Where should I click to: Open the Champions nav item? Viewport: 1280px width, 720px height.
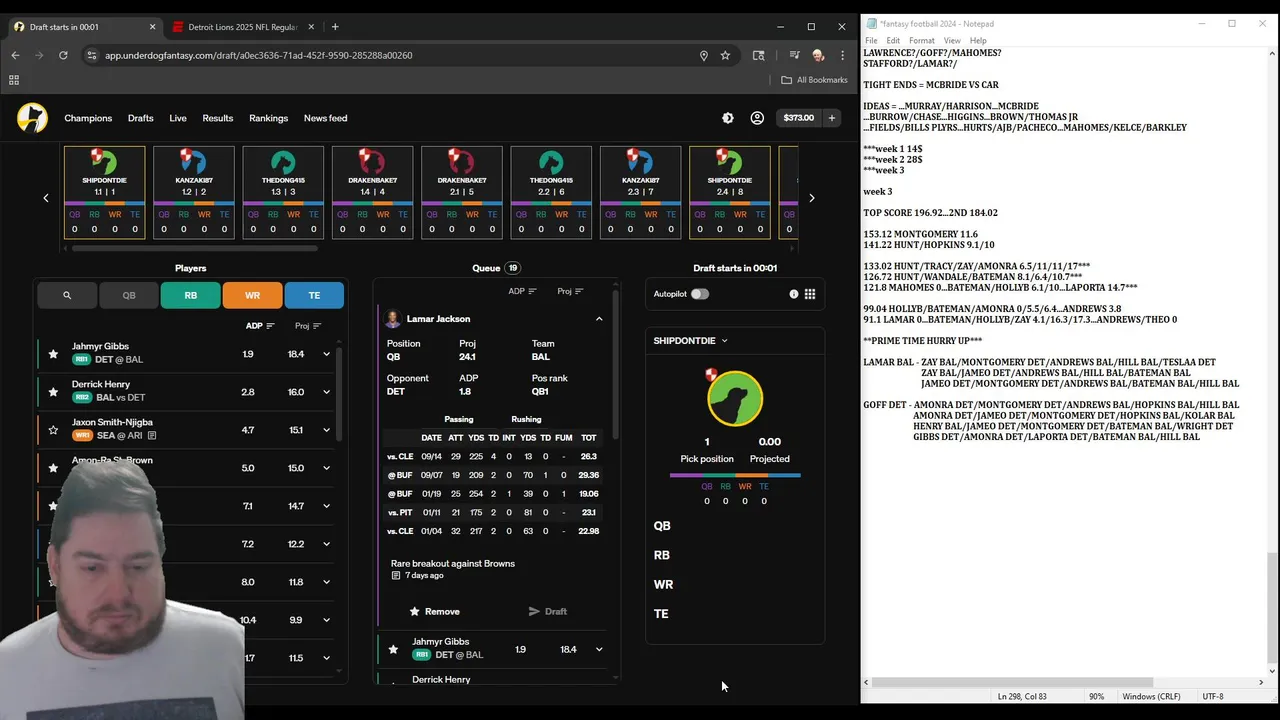pyautogui.click(x=88, y=118)
